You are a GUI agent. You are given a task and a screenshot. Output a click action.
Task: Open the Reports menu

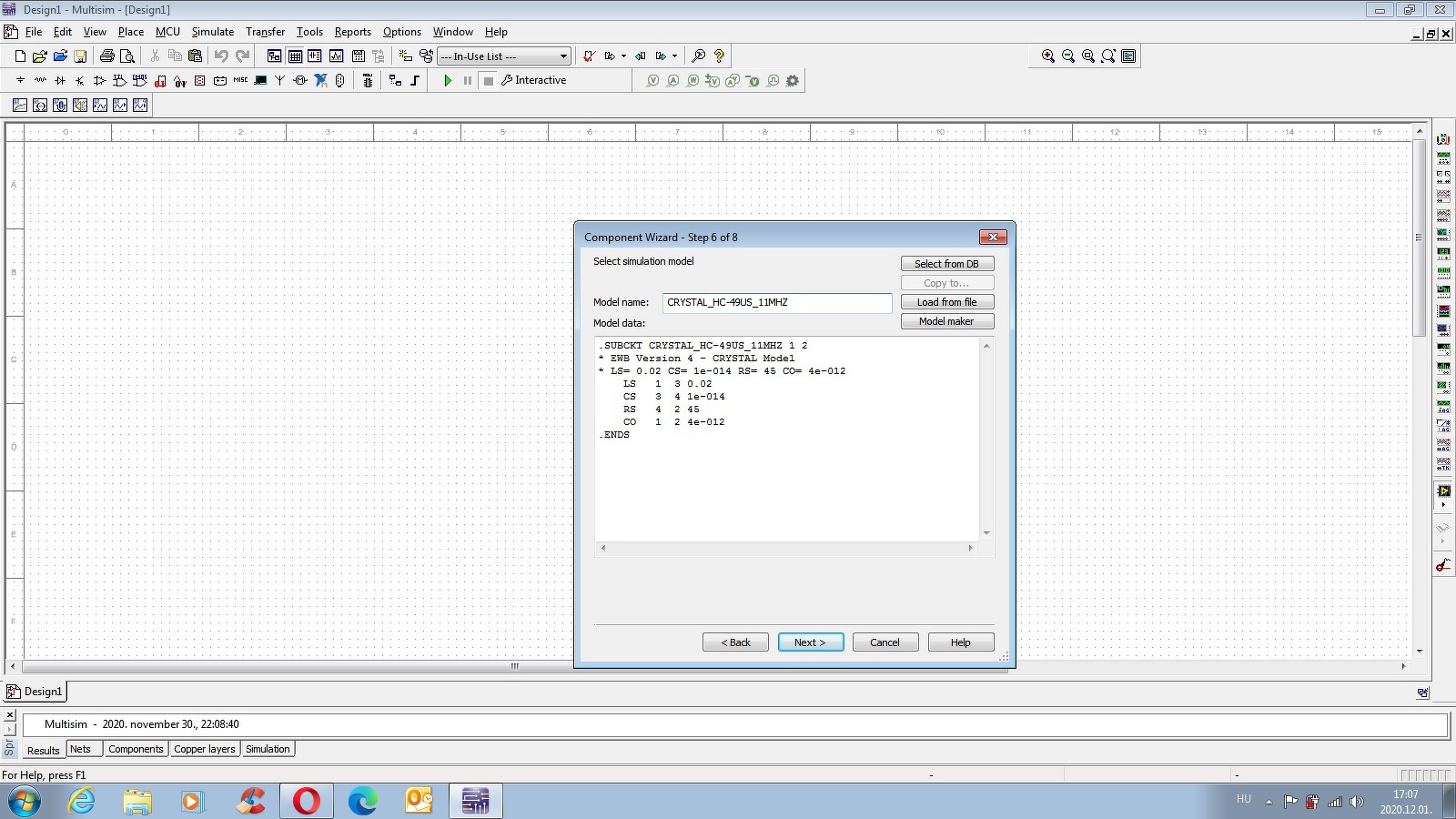pos(352,32)
